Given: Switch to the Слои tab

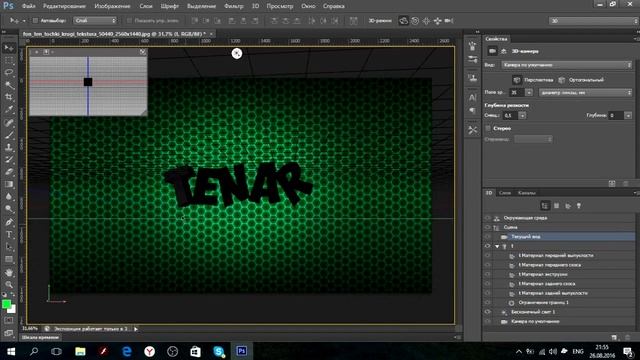Looking at the screenshot, I should [505, 193].
